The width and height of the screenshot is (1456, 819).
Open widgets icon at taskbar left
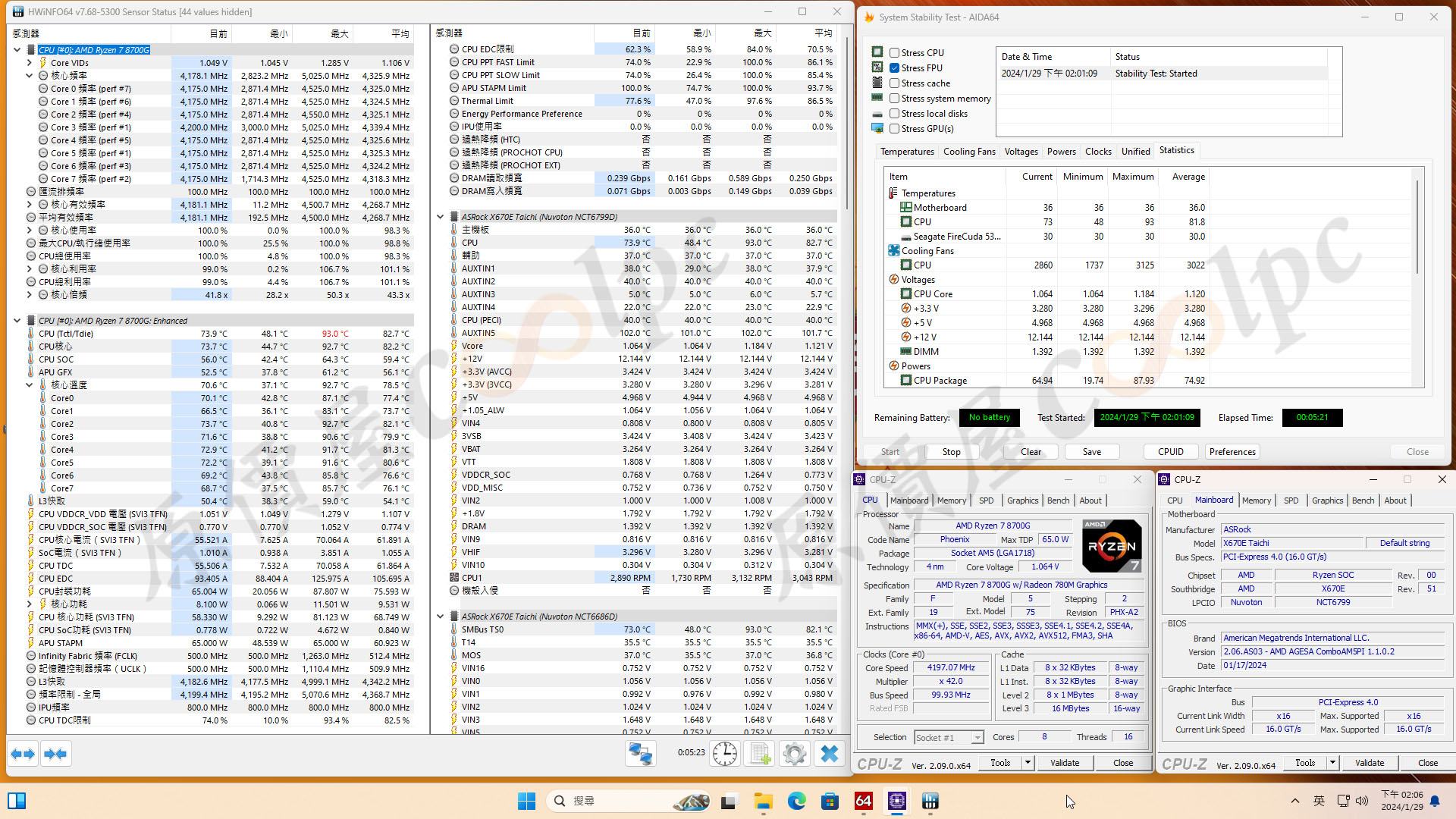tap(17, 801)
